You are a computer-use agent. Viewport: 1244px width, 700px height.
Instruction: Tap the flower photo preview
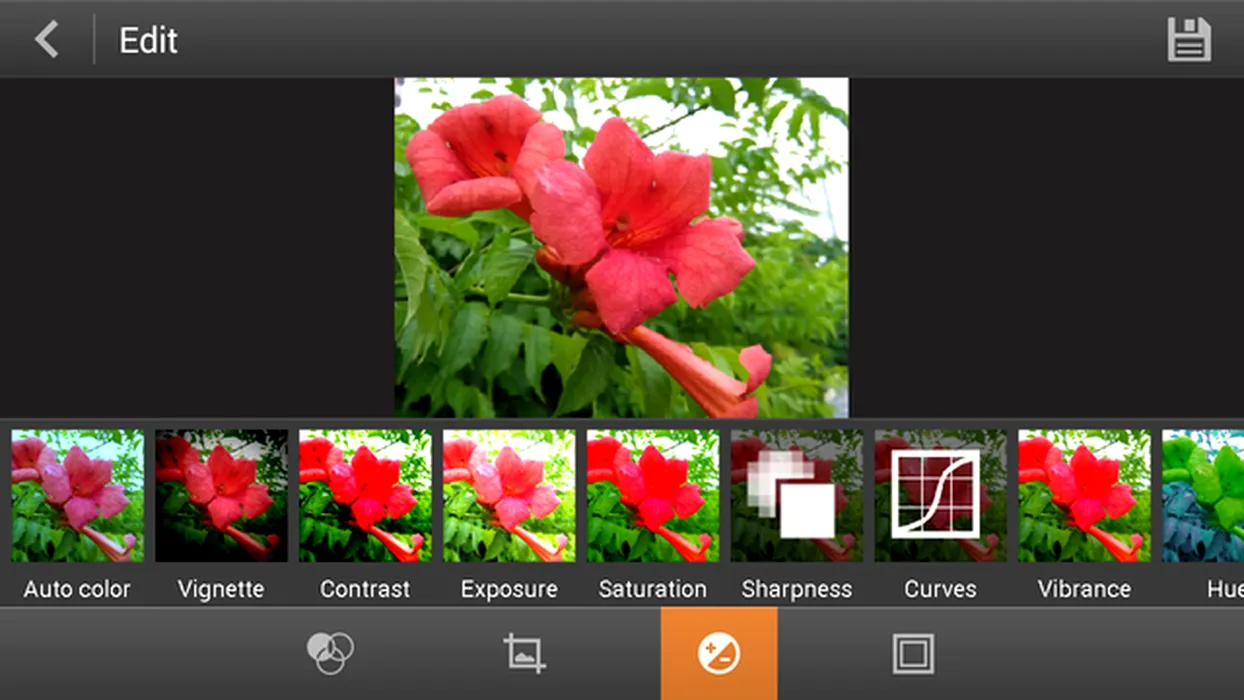621,248
